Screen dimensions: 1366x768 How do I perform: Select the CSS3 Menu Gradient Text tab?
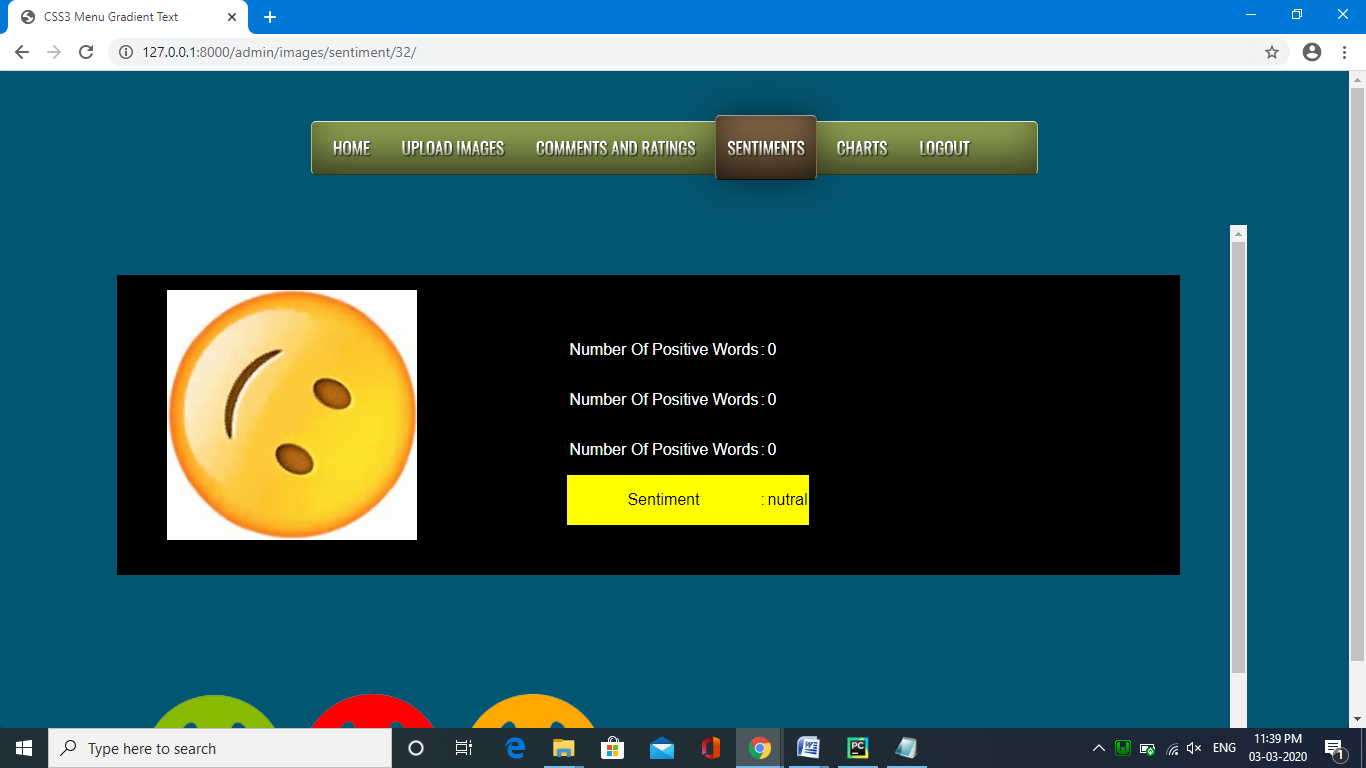[127, 17]
